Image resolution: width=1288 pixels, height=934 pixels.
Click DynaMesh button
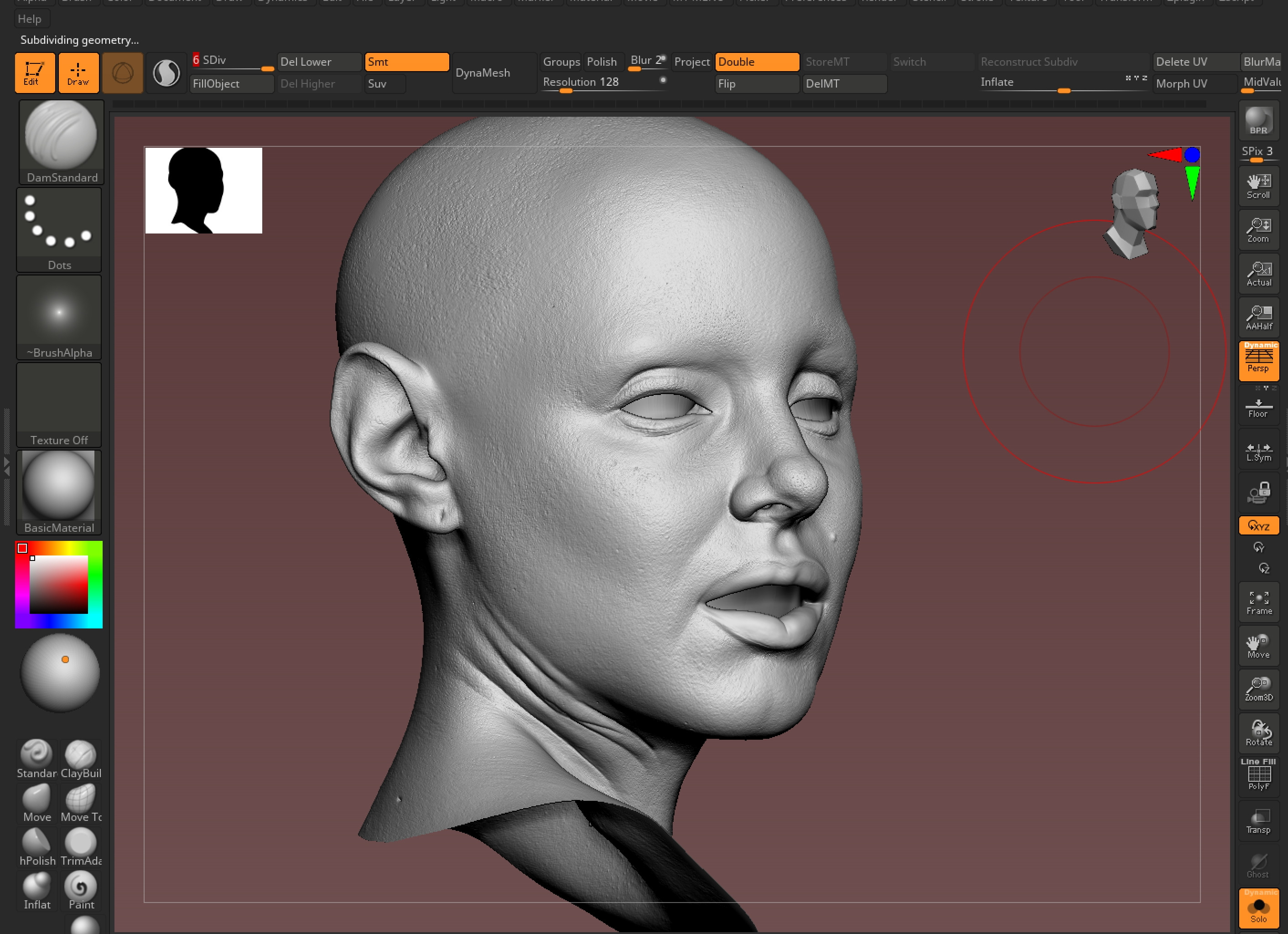(494, 73)
